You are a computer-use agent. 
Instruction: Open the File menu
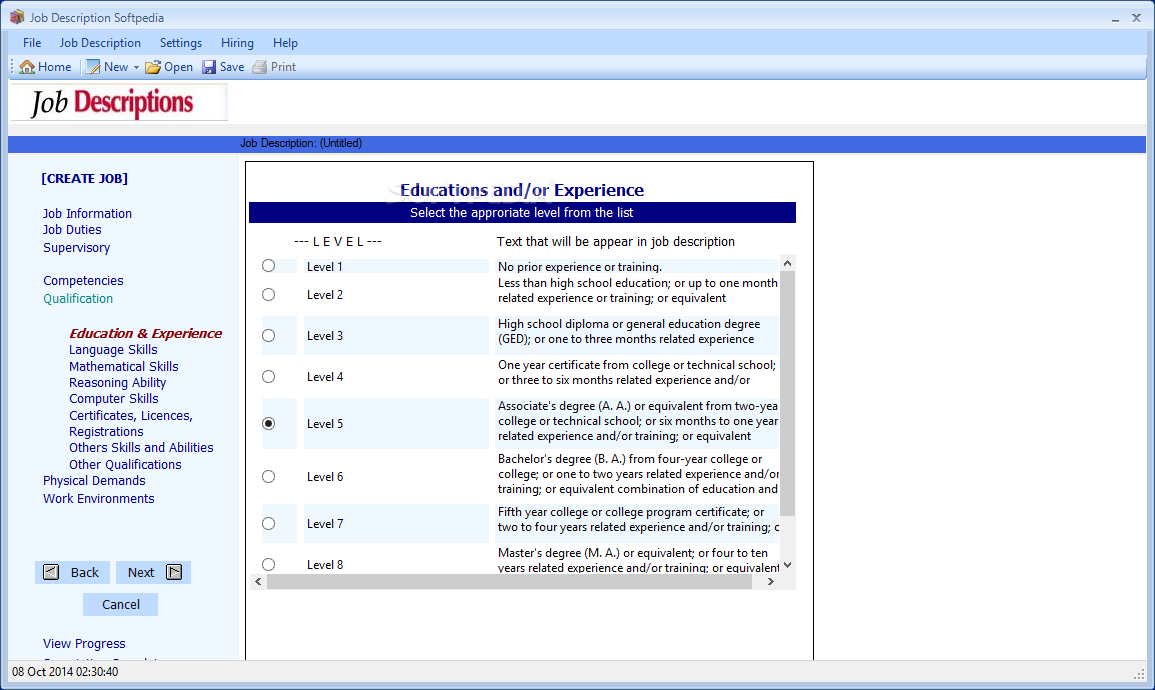(32, 43)
